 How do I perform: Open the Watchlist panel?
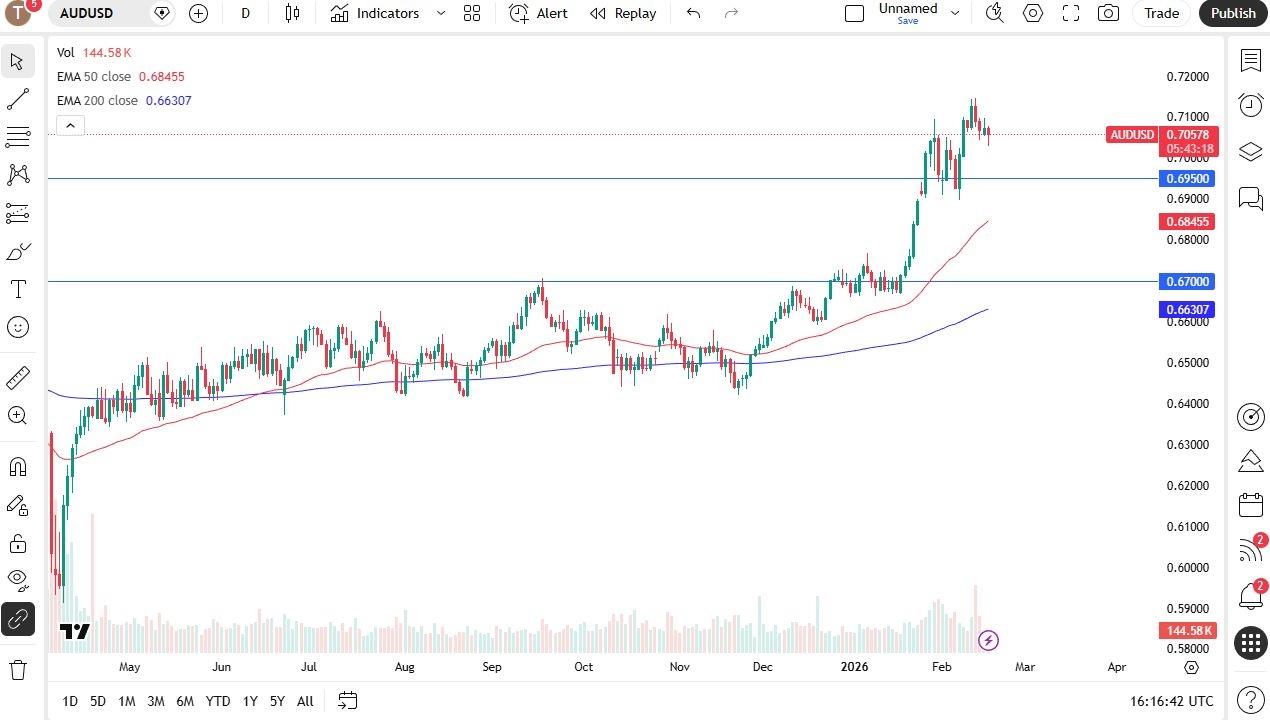pyautogui.click(x=1250, y=61)
